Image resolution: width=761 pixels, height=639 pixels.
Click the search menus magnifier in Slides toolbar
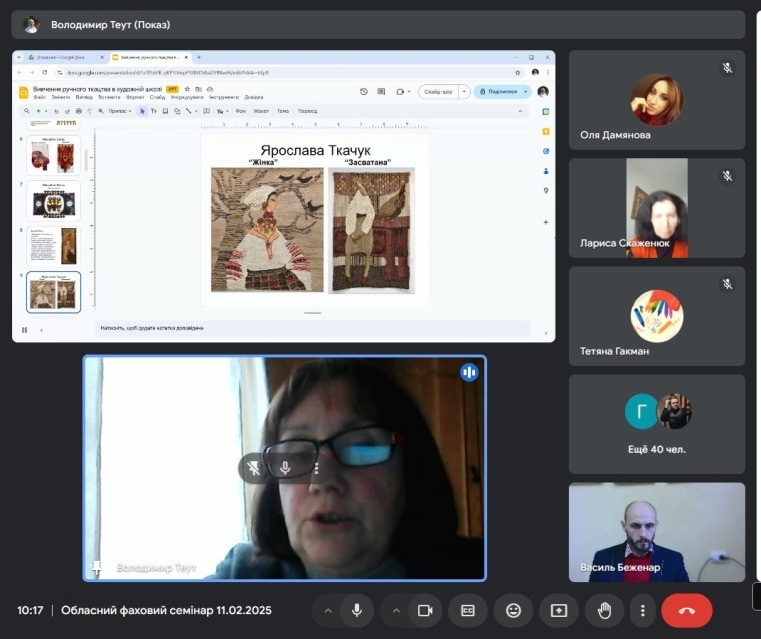26,111
